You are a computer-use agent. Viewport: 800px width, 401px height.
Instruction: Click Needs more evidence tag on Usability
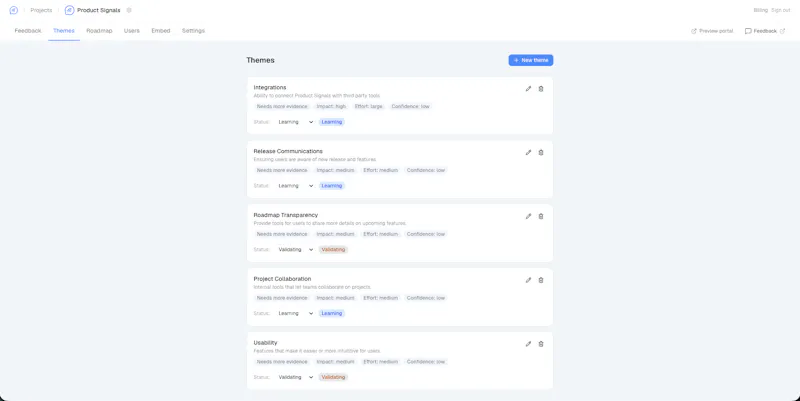(x=282, y=362)
